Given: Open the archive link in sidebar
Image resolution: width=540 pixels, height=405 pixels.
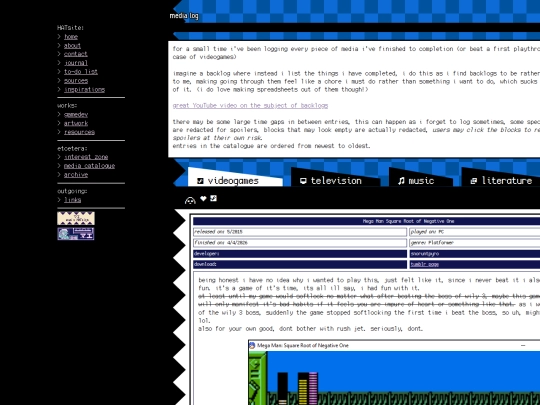Looking at the screenshot, I should click(76, 175).
